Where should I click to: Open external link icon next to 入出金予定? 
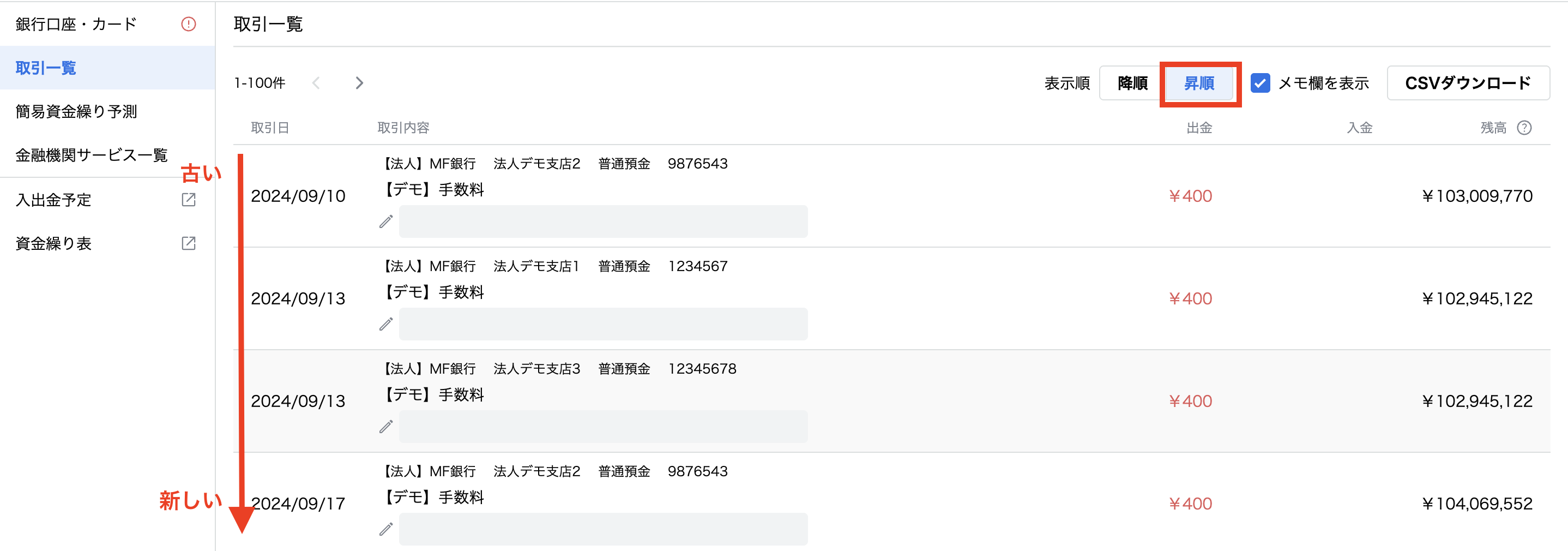pyautogui.click(x=189, y=200)
